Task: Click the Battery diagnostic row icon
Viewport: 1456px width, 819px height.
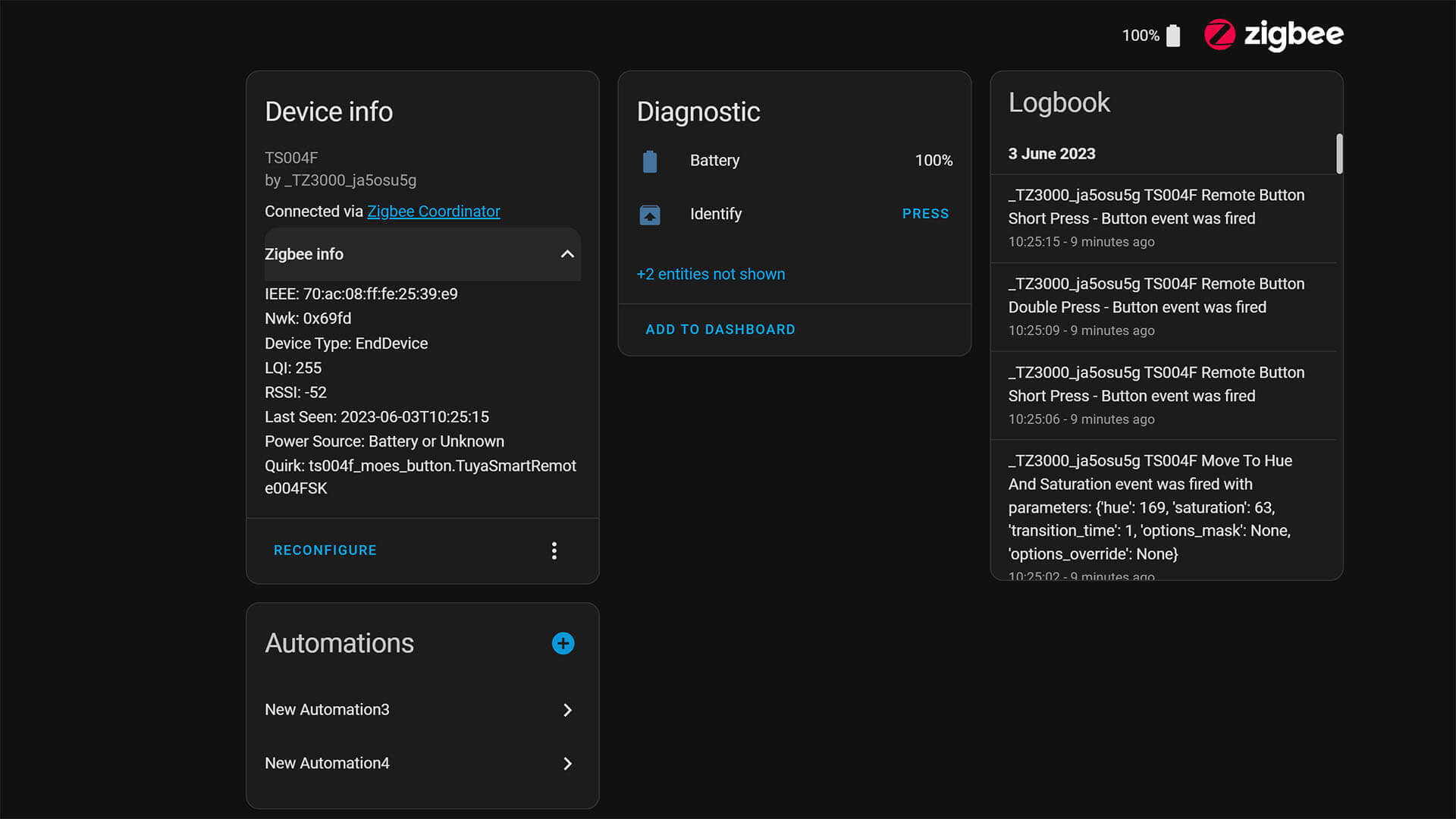Action: [650, 161]
